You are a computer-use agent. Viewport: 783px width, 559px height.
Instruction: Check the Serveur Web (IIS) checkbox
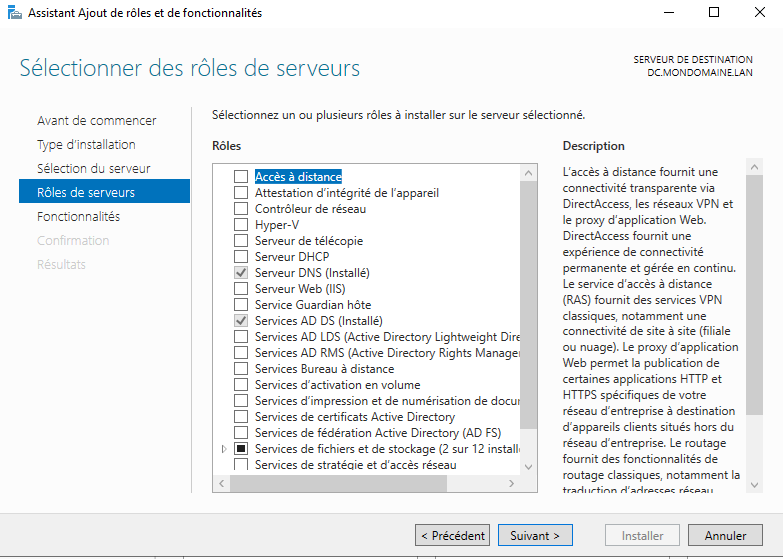tap(241, 288)
